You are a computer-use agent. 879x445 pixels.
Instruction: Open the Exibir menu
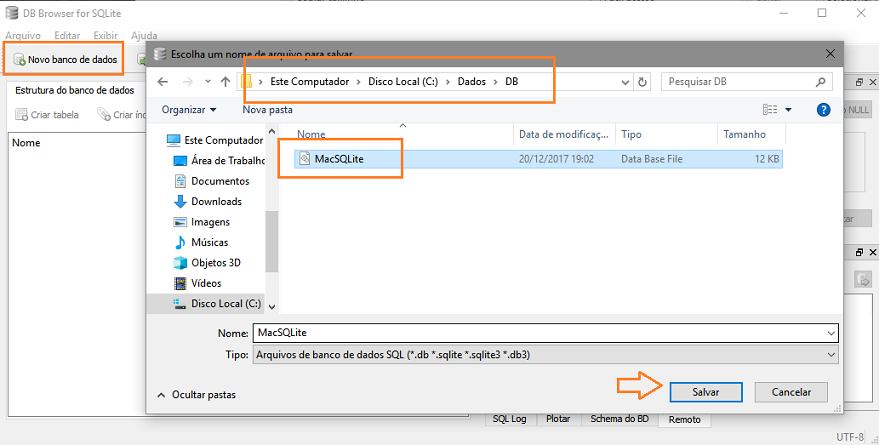(x=105, y=35)
